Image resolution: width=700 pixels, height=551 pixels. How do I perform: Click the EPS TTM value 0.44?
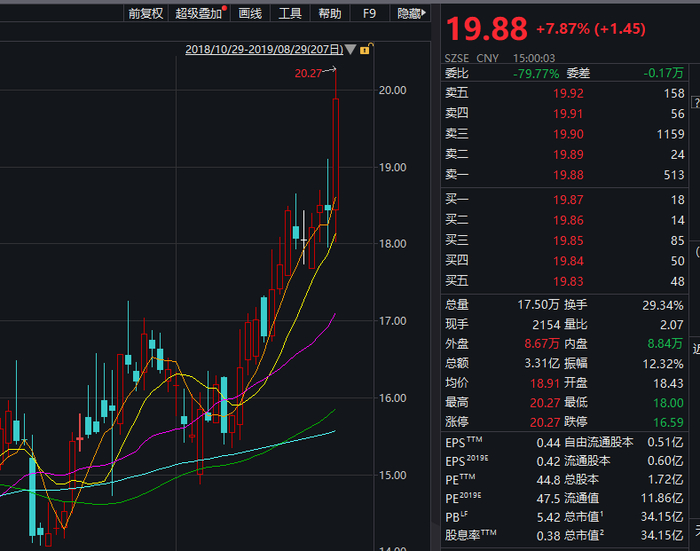tap(548, 443)
